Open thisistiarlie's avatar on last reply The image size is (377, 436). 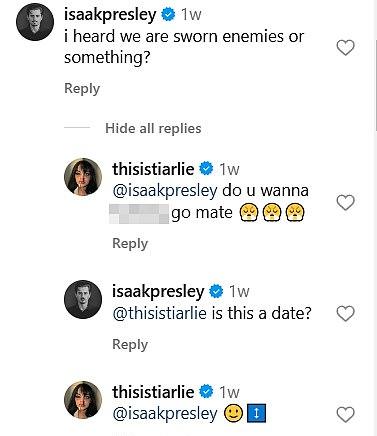coord(83,399)
